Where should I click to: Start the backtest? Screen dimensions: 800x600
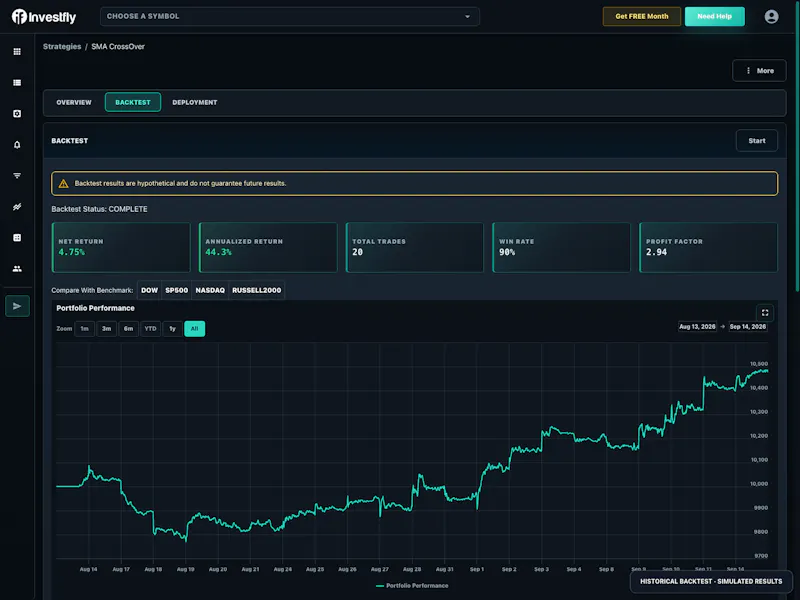pyautogui.click(x=757, y=141)
